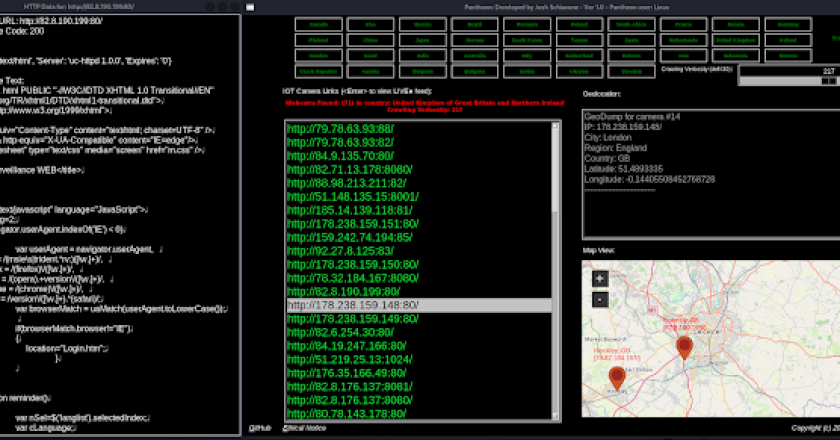Click the verbosity value field showing 217
840x440 pixels.
click(x=788, y=71)
